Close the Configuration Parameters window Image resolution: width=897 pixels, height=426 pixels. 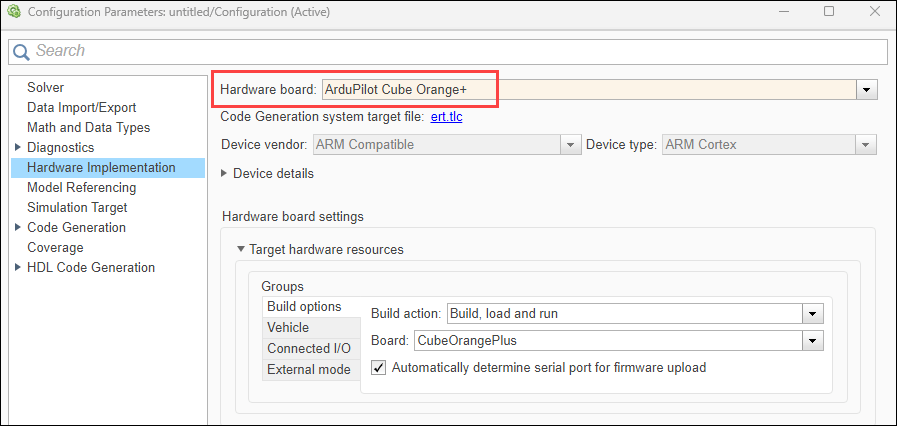(x=875, y=11)
